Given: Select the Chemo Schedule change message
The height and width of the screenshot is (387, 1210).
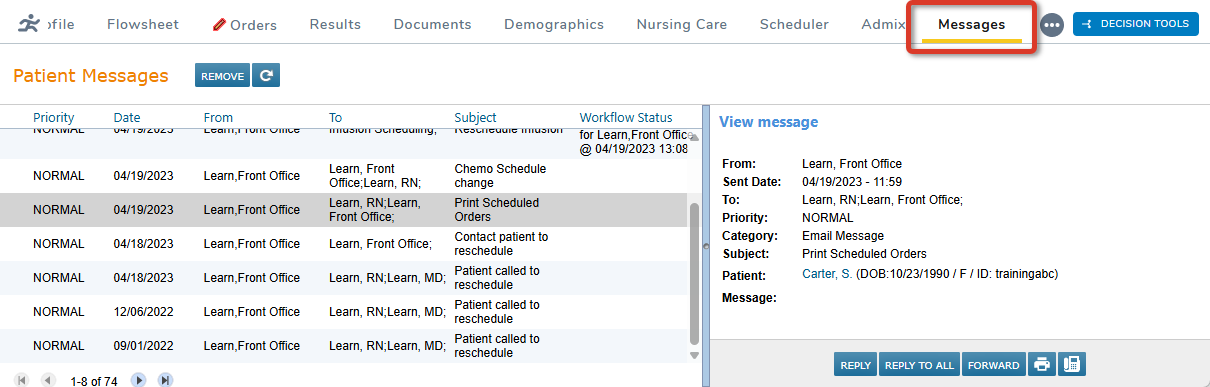Looking at the screenshot, I should 344,176.
